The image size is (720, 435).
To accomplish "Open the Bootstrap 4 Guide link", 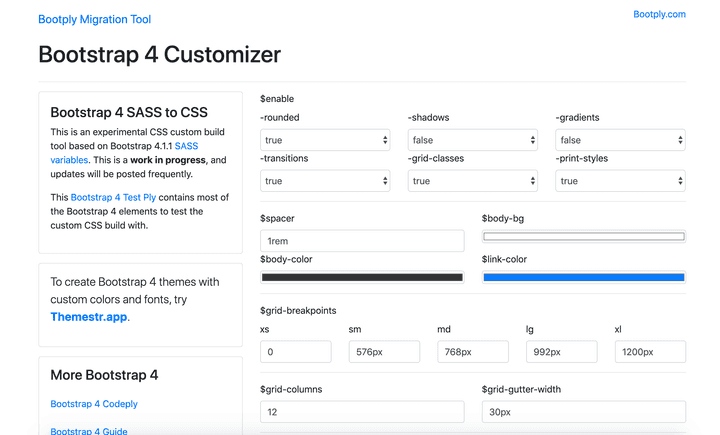I will (89, 431).
